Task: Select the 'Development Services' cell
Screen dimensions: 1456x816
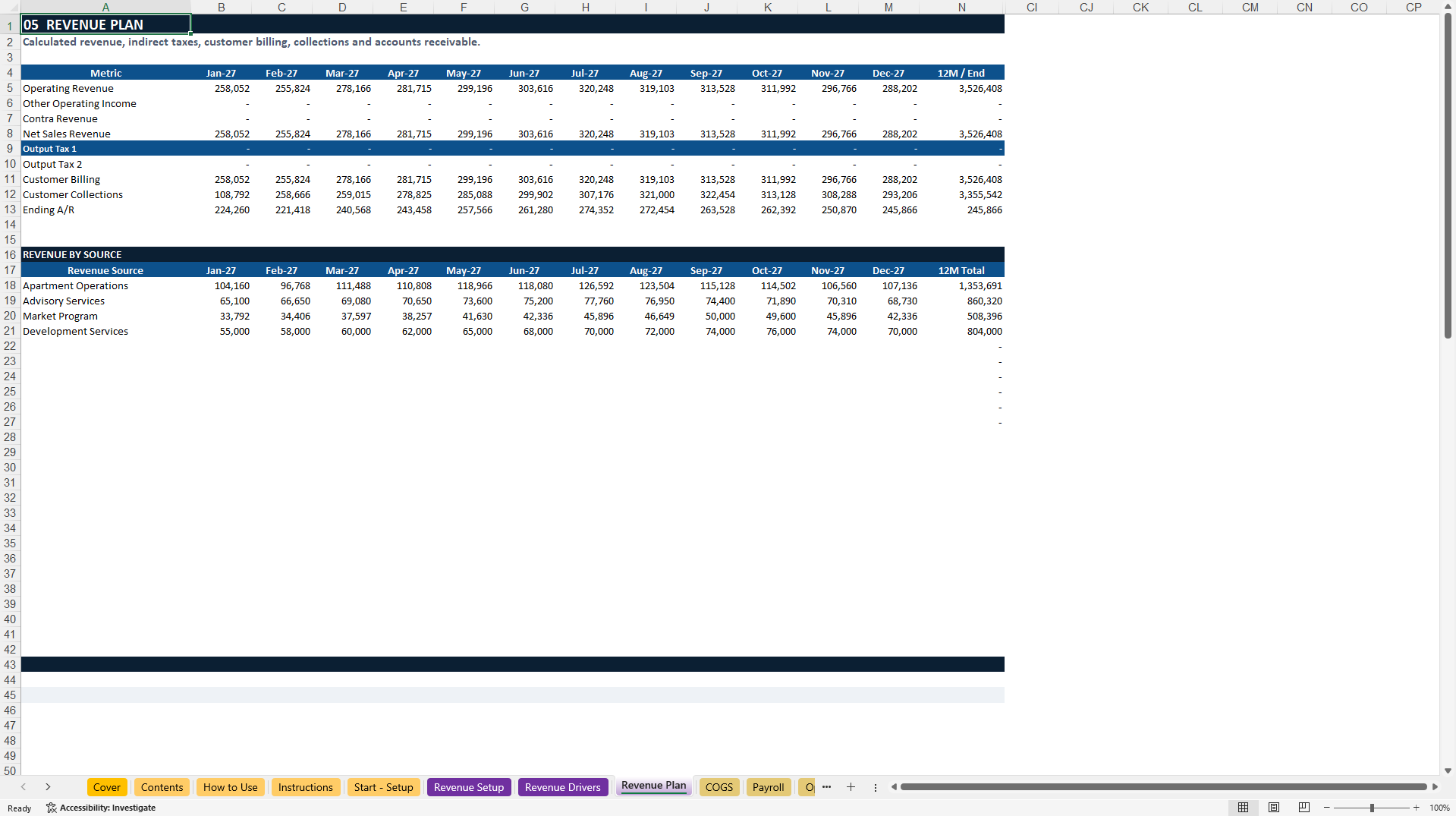Action: (x=105, y=331)
